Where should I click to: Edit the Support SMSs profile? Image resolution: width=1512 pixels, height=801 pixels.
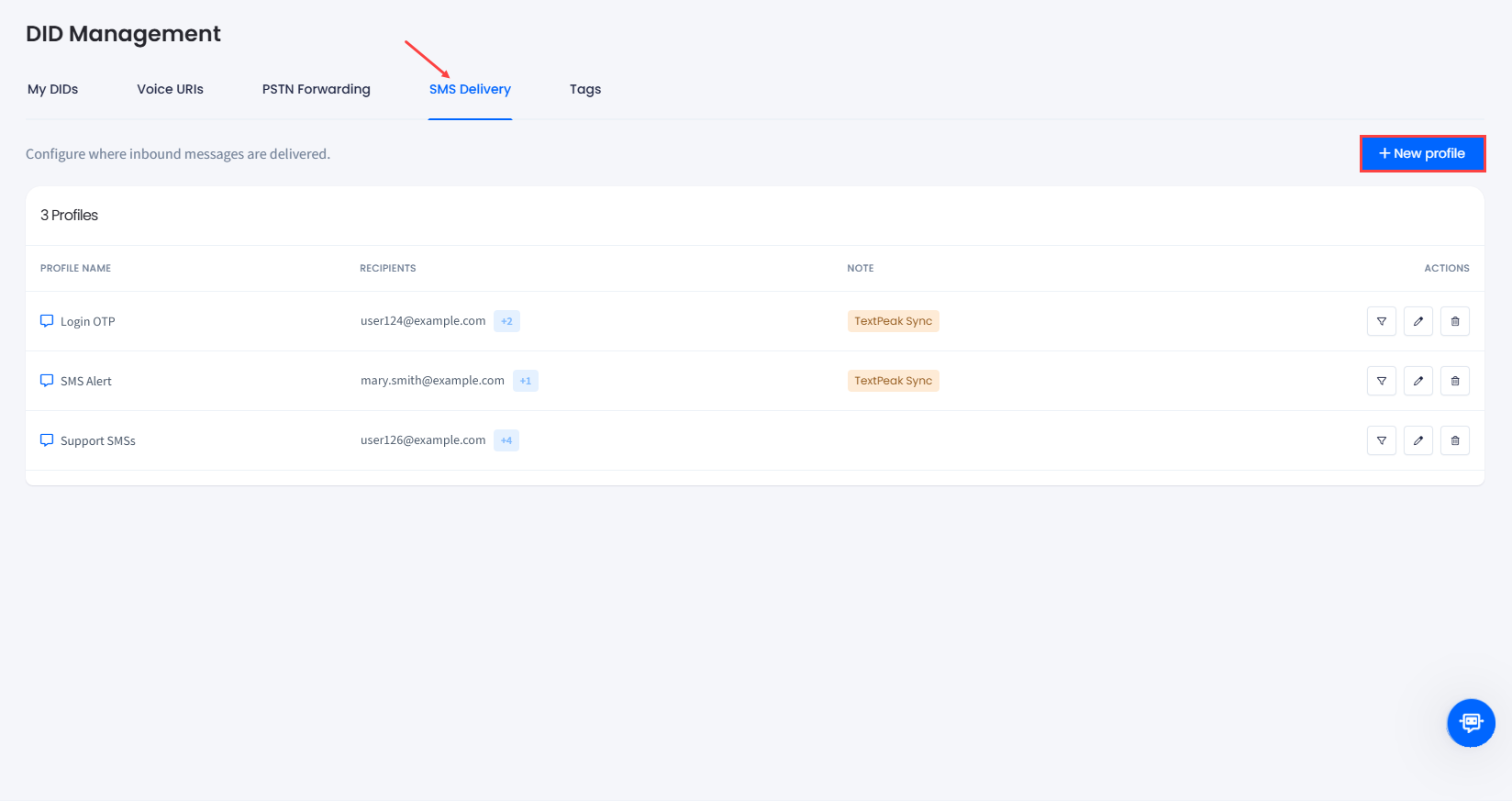tap(1417, 440)
